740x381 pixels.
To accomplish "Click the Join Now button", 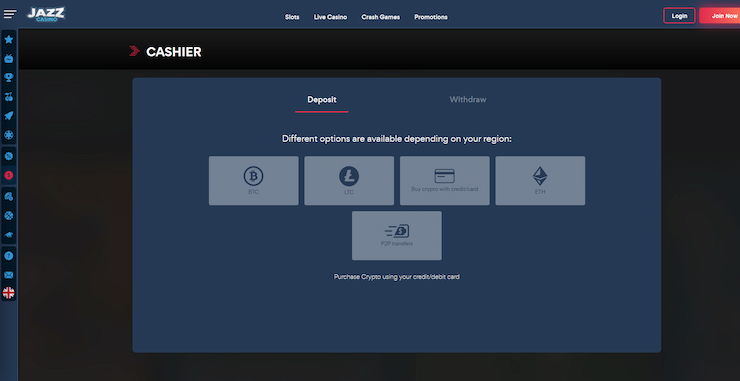I will [721, 16].
